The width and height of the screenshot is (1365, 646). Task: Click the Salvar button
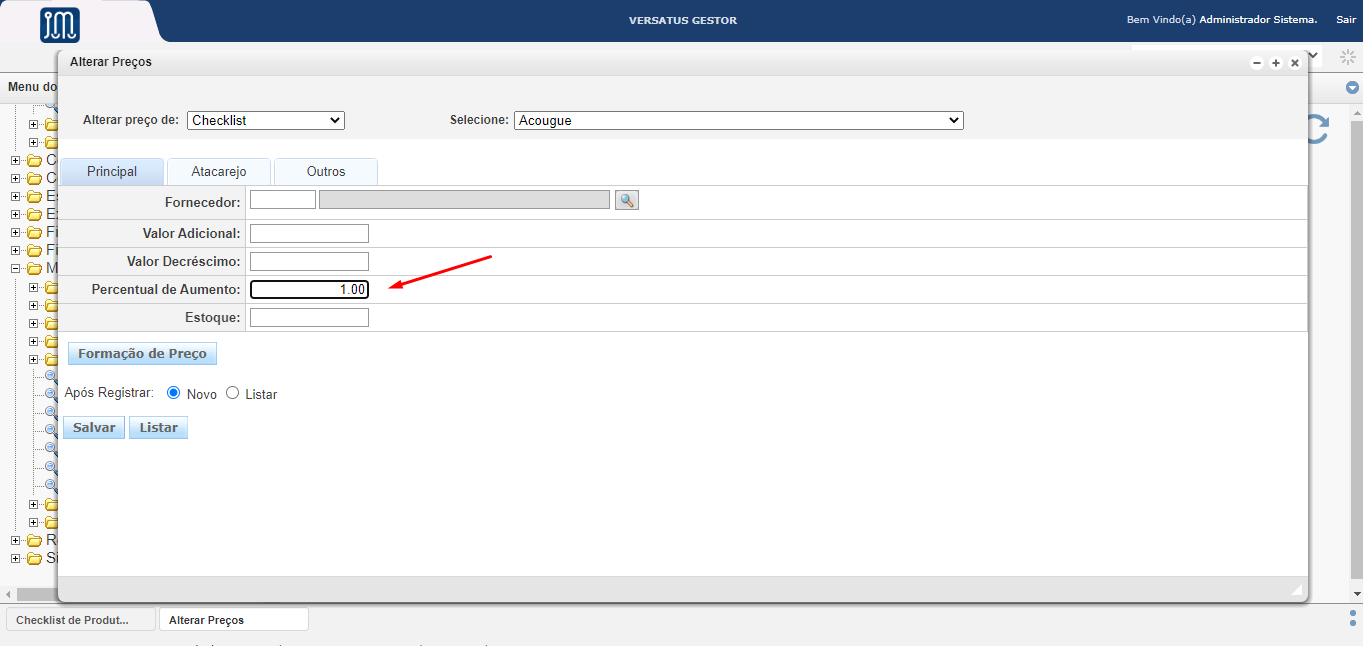[x=94, y=428]
